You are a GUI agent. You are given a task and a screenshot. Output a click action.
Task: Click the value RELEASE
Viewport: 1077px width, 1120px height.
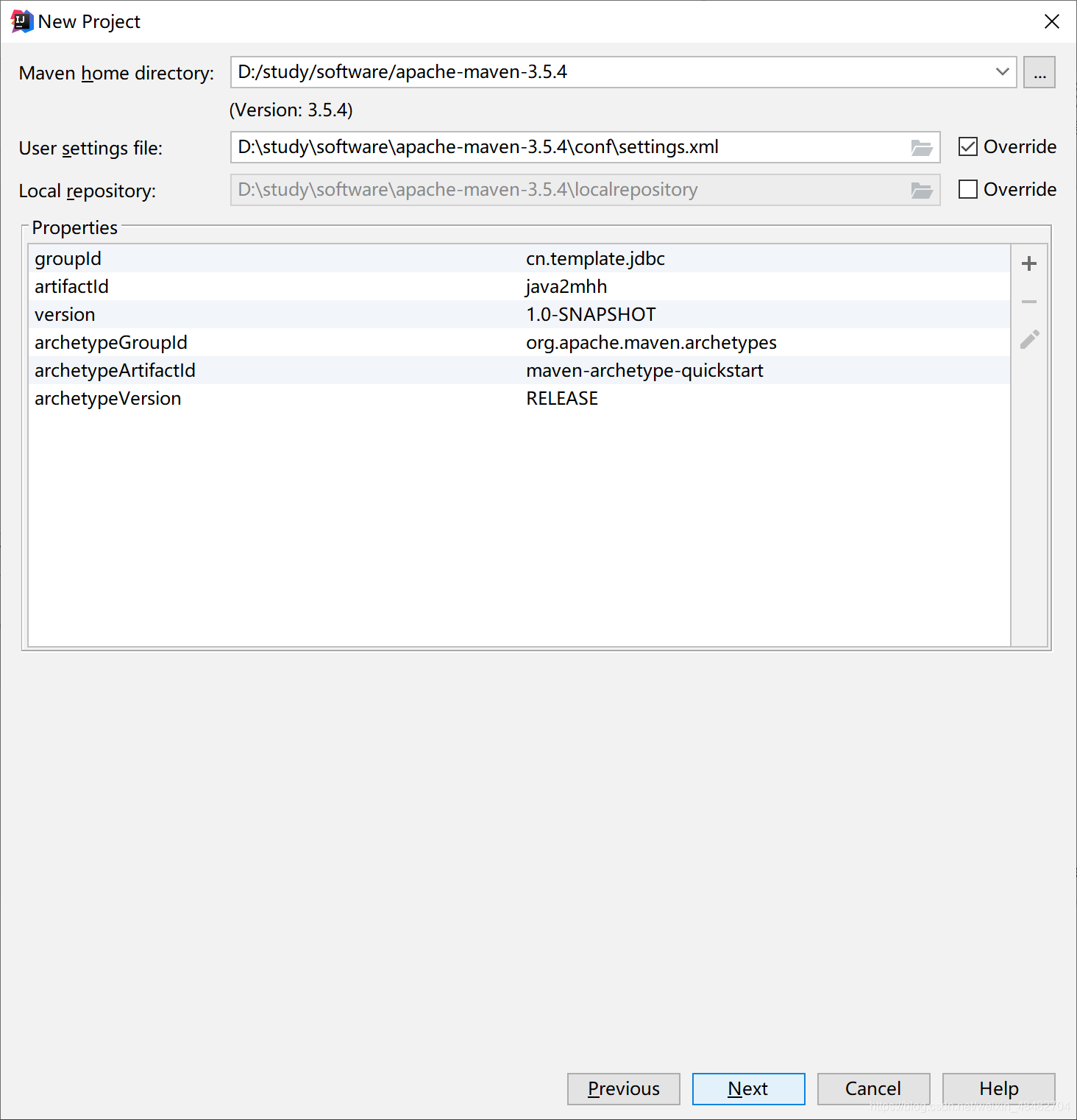(562, 399)
